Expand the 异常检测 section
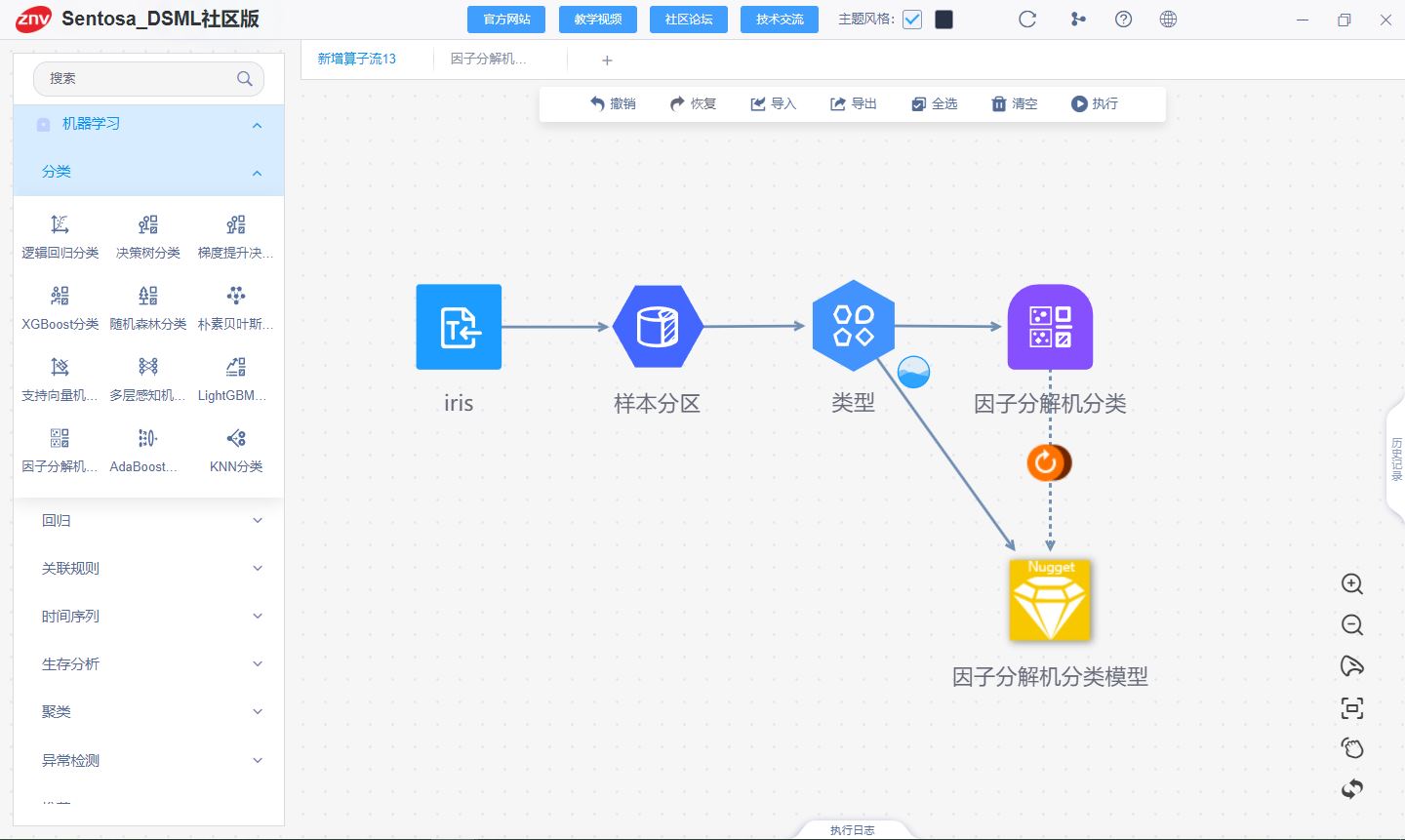The image size is (1405, 840). click(258, 760)
